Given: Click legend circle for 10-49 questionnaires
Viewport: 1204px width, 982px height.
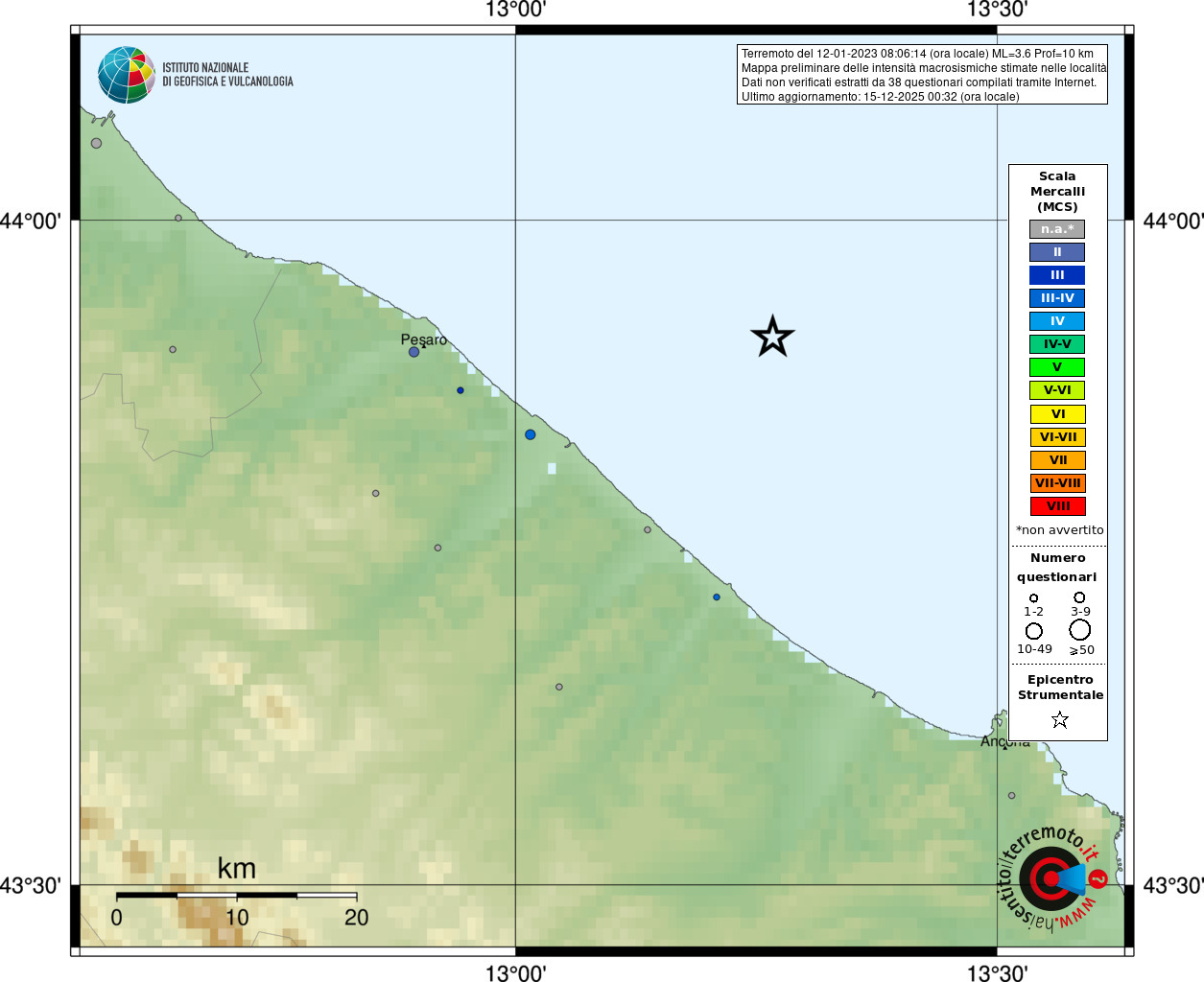Looking at the screenshot, I should coord(1033,631).
